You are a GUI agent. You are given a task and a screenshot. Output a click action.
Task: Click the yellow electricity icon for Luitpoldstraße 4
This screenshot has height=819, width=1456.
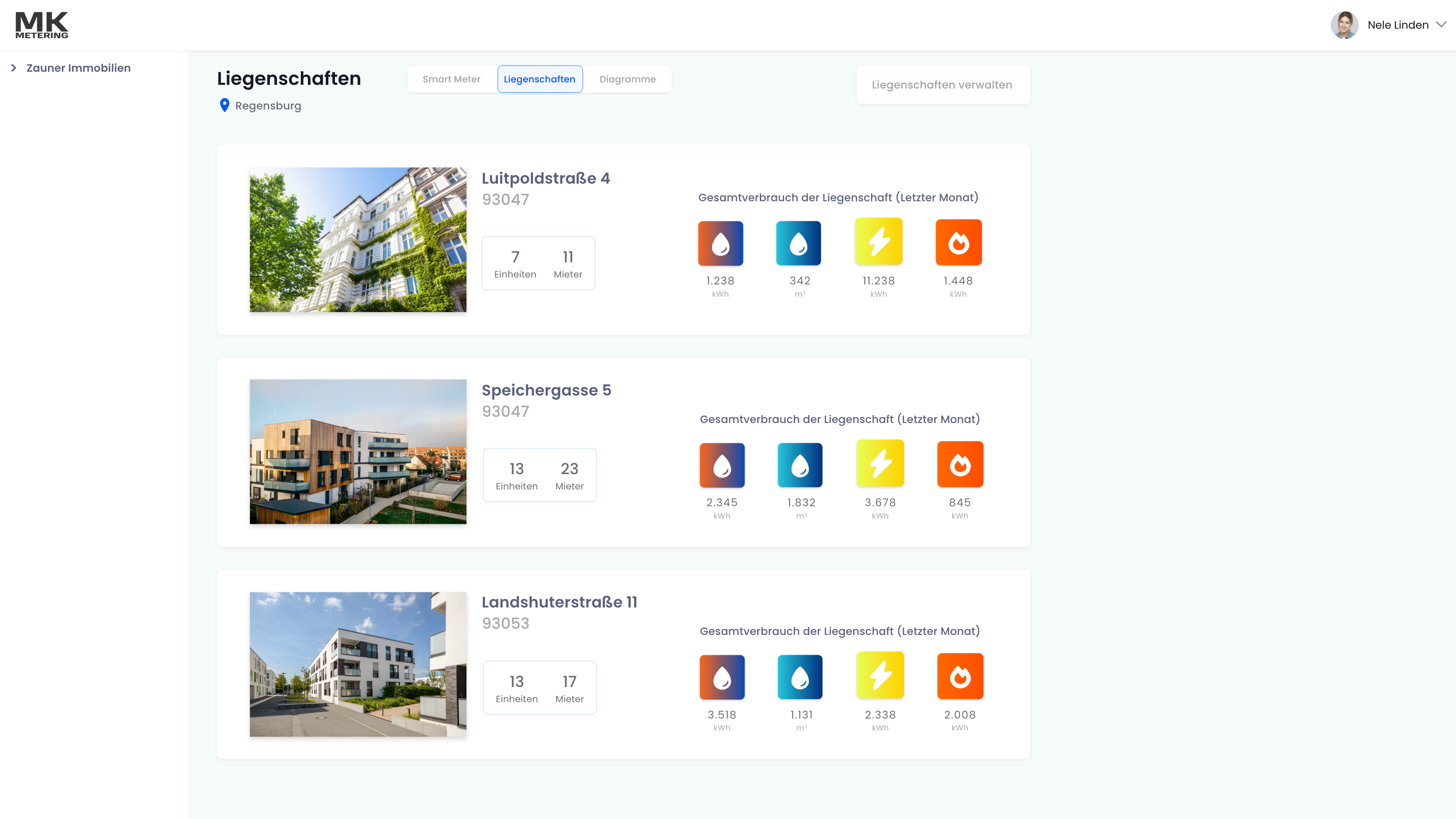tap(878, 242)
